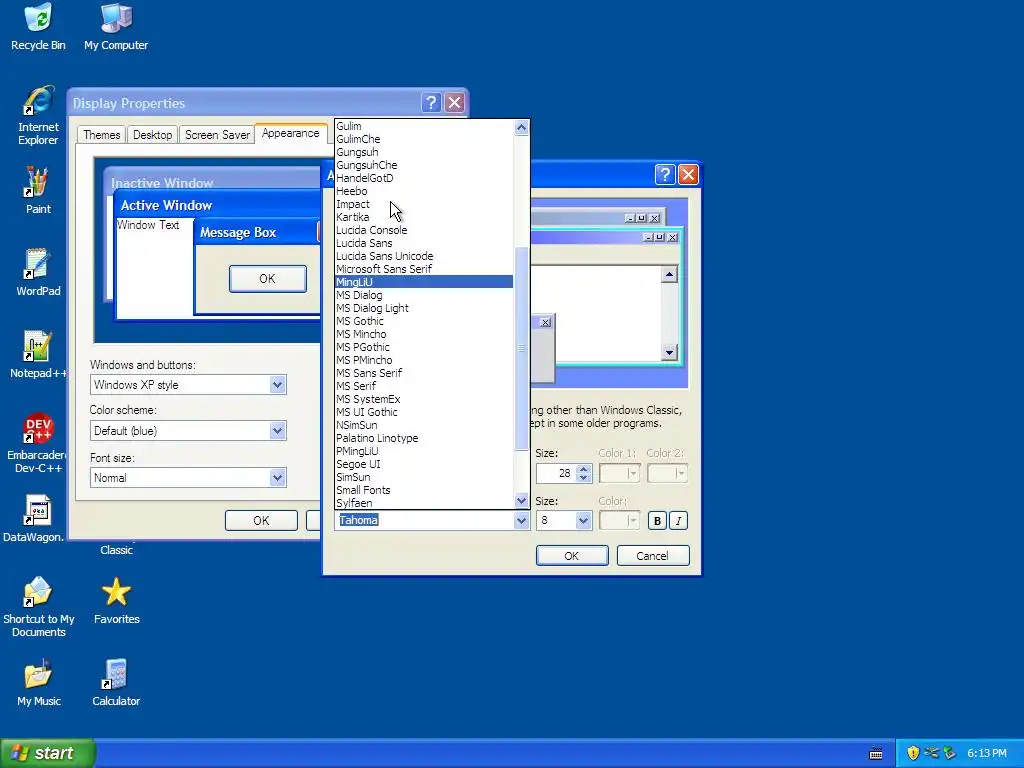
Task: Click Cancel in Advanced Appearance dialog
Action: (652, 556)
